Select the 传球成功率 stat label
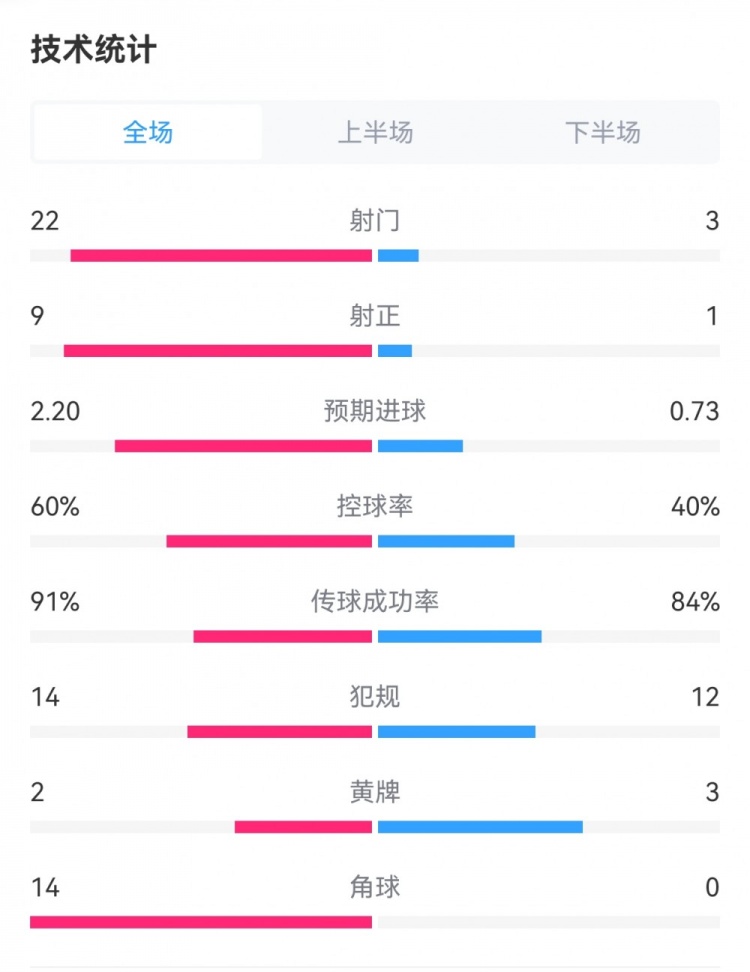The height and width of the screenshot is (972, 750). point(375,602)
